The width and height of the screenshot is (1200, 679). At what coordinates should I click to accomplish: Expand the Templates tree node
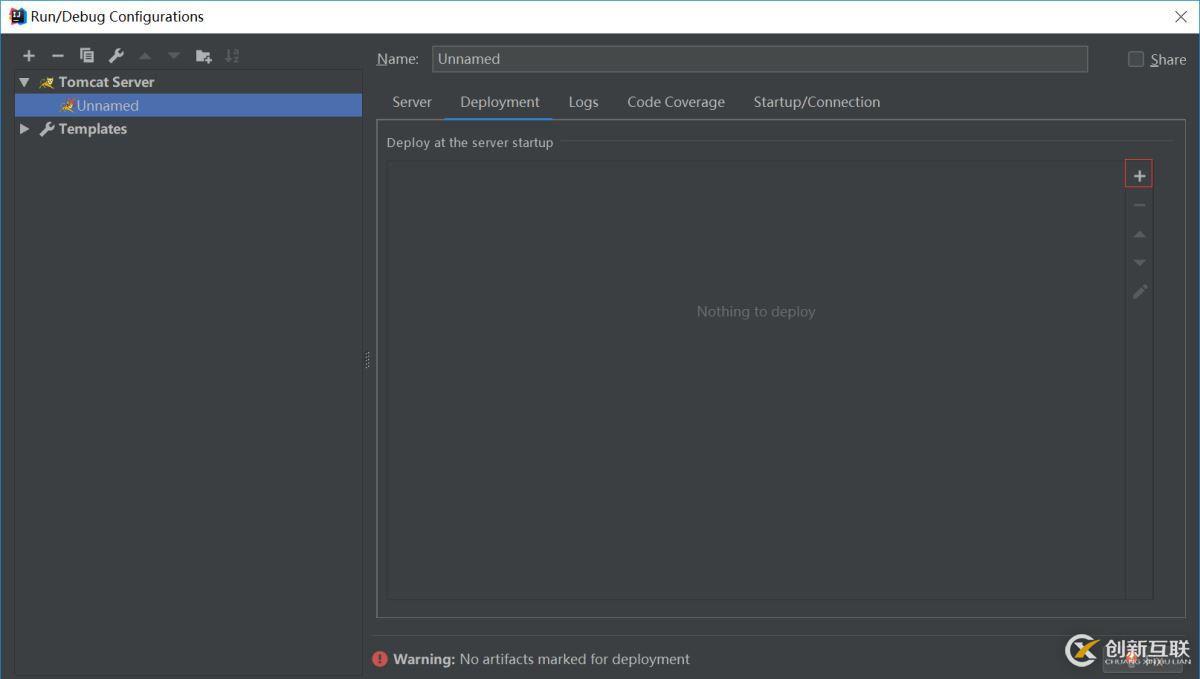[24, 129]
